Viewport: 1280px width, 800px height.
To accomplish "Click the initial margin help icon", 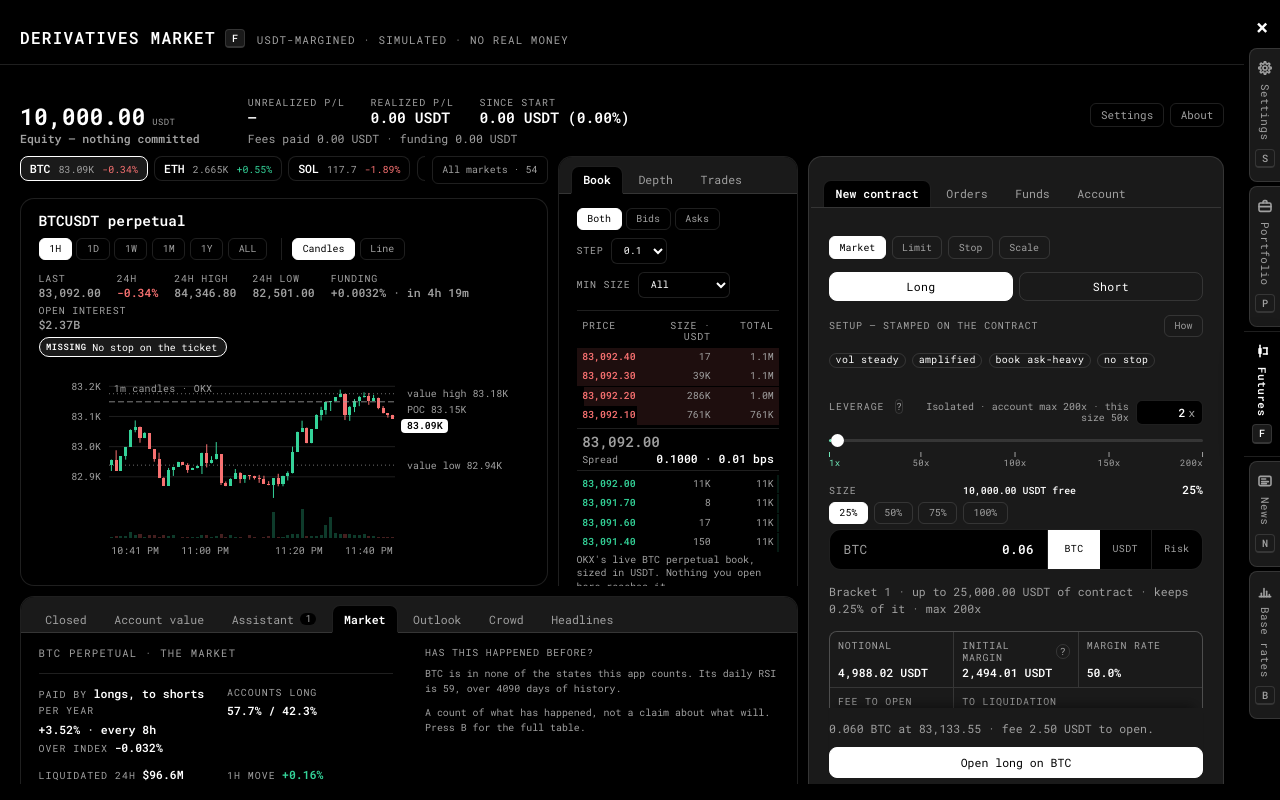I will 1063,652.
